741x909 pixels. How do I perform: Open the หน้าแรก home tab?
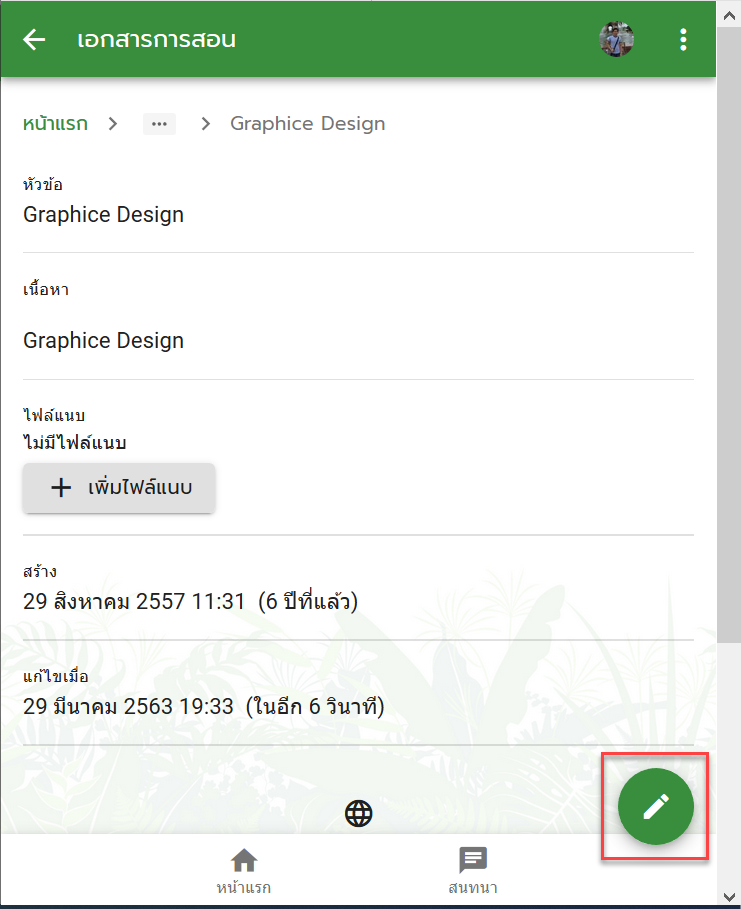pyautogui.click(x=244, y=870)
